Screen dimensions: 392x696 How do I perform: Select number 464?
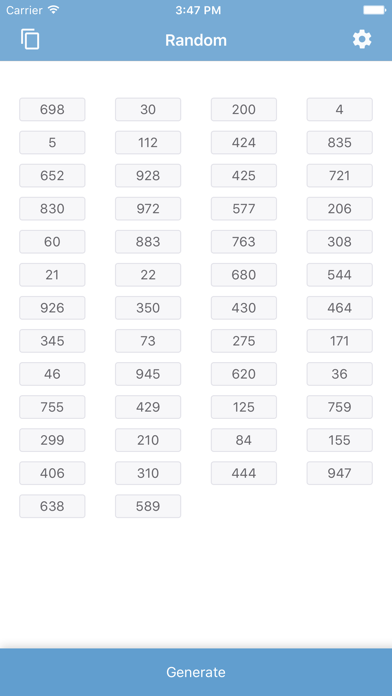point(340,308)
